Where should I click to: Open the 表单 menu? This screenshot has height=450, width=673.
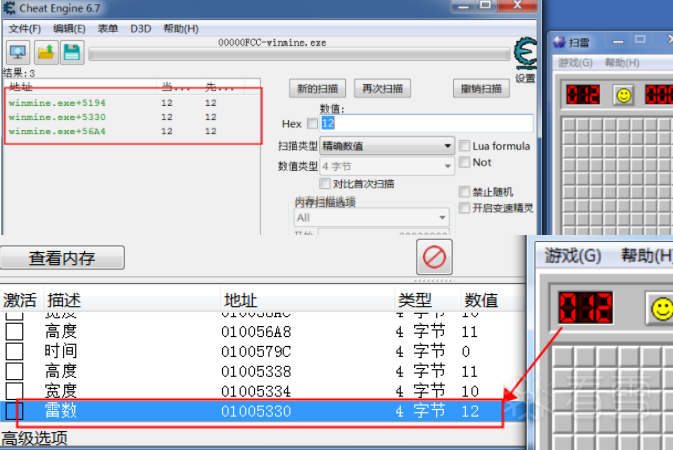pos(108,29)
